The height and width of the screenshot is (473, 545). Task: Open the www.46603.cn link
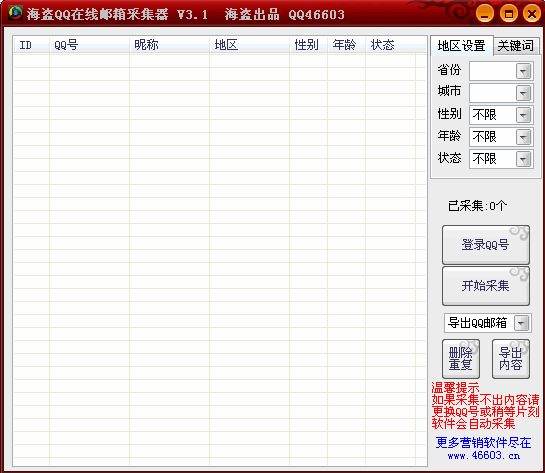(484, 455)
